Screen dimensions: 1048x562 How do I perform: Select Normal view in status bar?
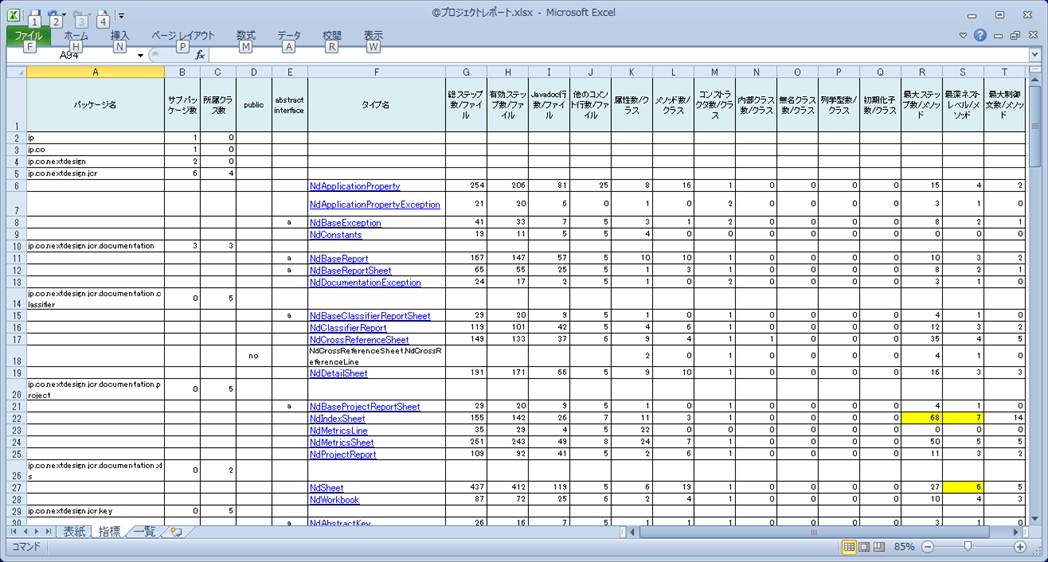(849, 547)
